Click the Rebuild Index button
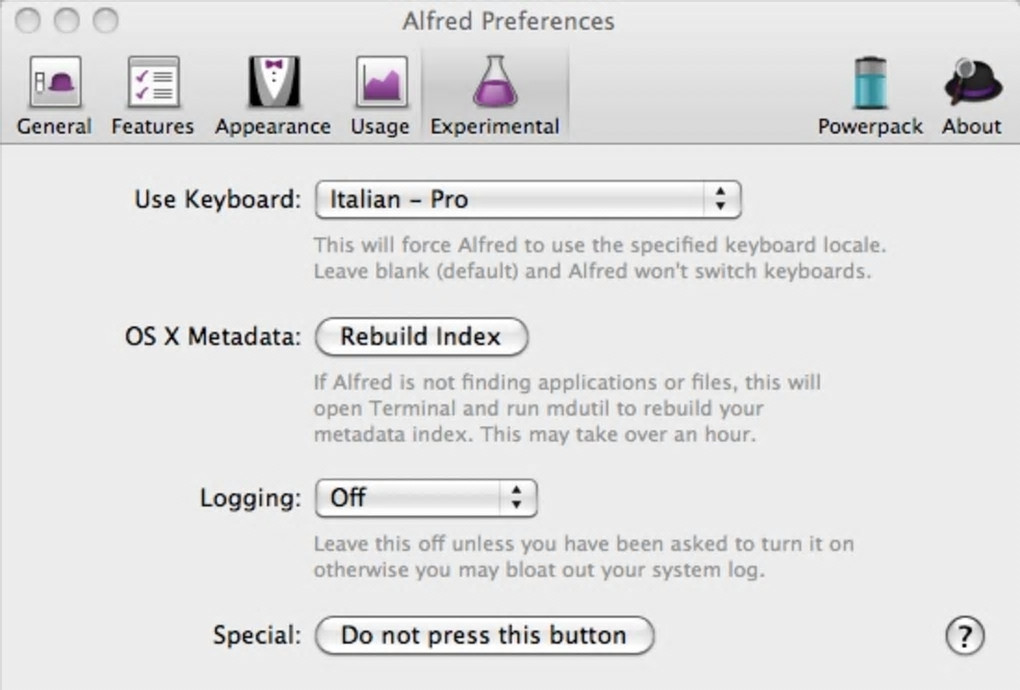 tap(421, 337)
